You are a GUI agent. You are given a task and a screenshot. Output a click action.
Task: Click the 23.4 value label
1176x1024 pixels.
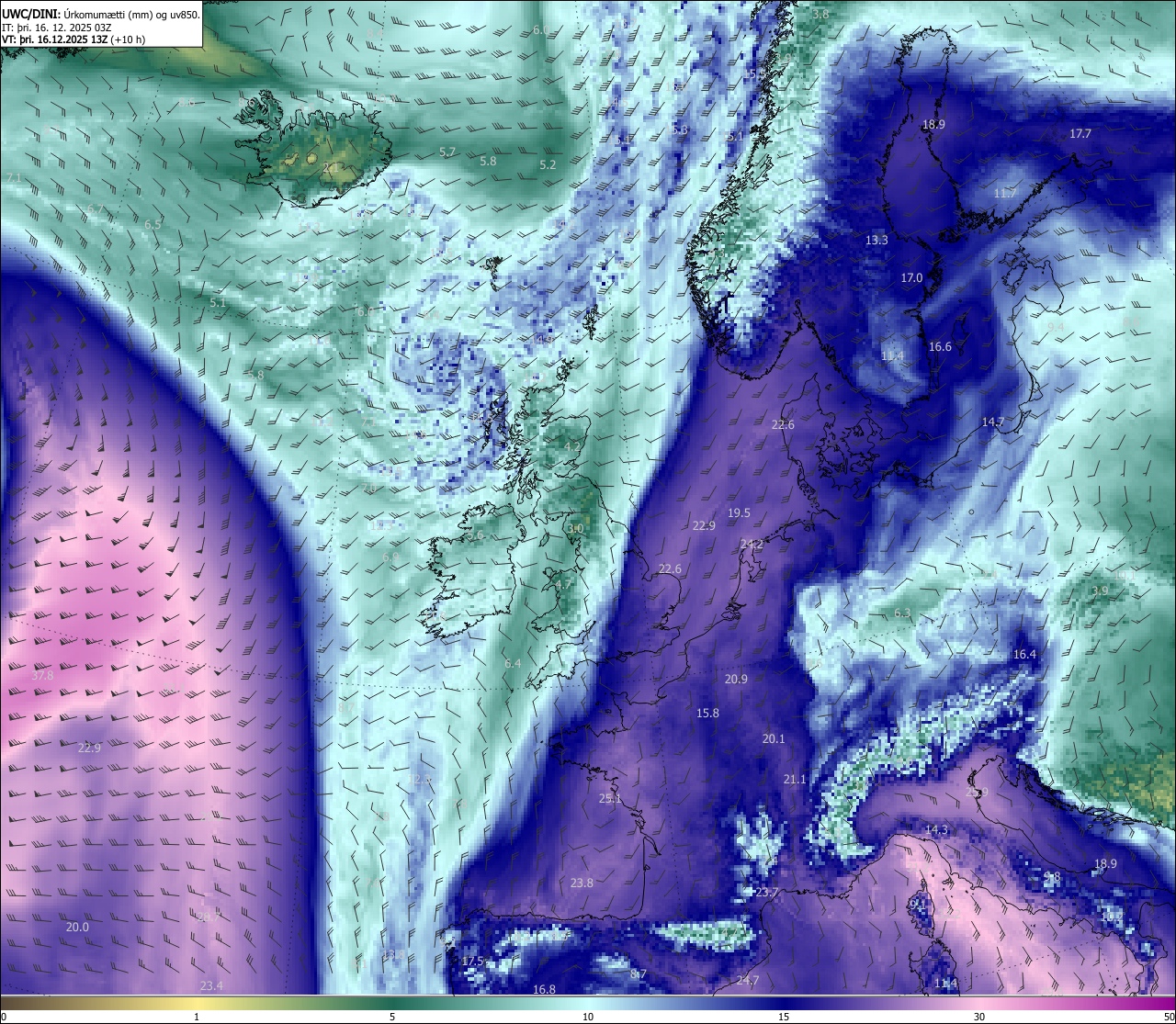pyautogui.click(x=210, y=985)
